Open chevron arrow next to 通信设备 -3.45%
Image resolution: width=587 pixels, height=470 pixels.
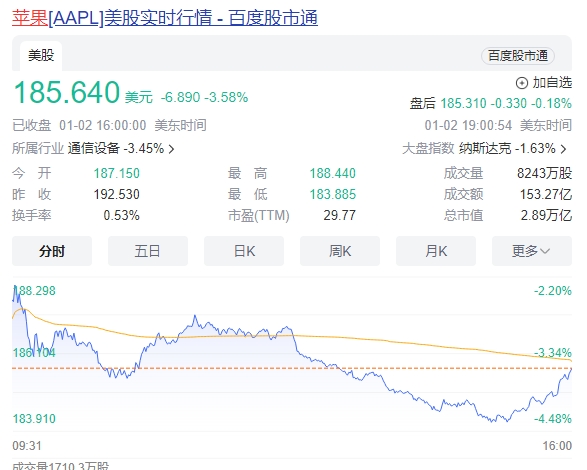pyautogui.click(x=171, y=149)
